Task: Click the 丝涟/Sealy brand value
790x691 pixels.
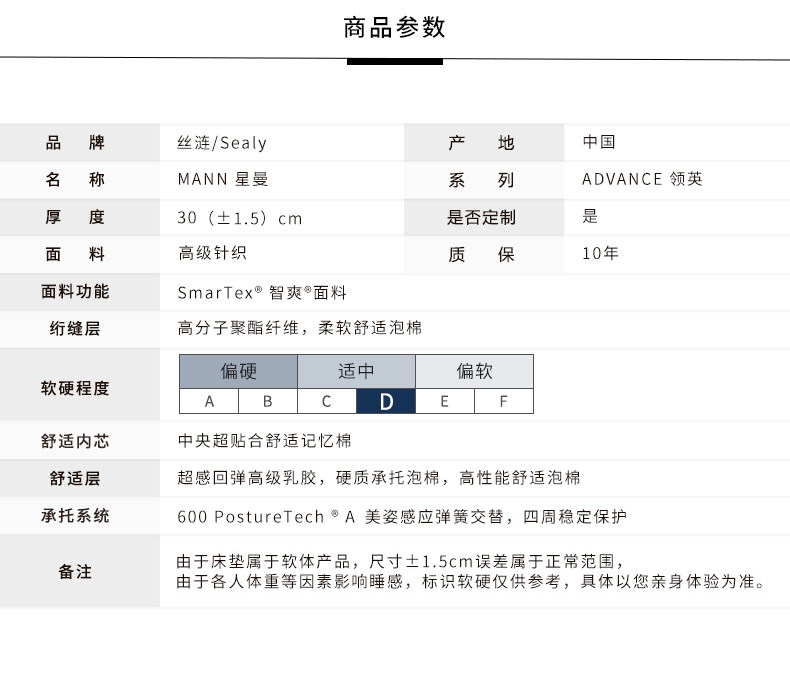Action: pos(222,143)
